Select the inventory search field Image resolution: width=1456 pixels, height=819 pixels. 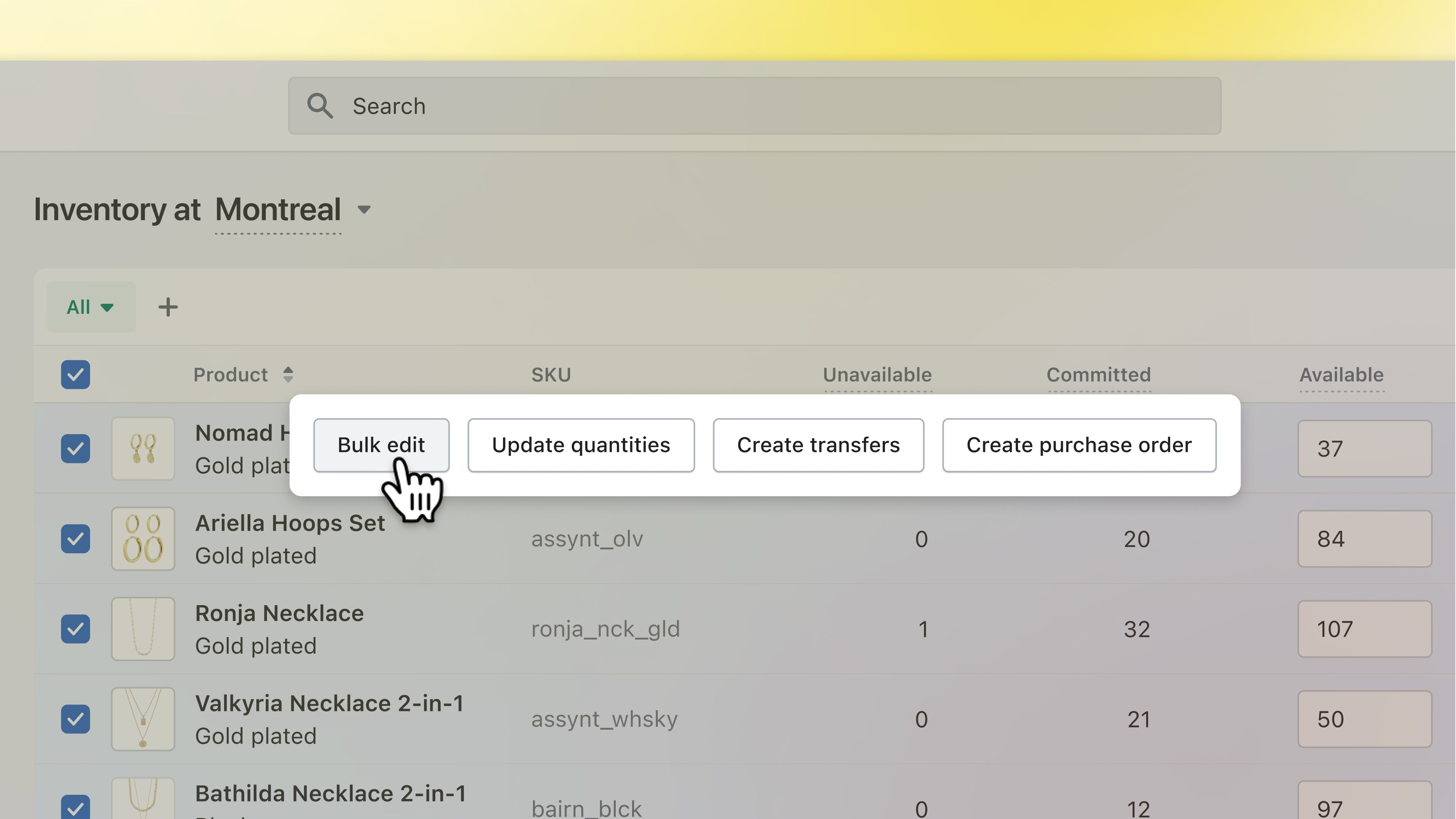coord(755,105)
